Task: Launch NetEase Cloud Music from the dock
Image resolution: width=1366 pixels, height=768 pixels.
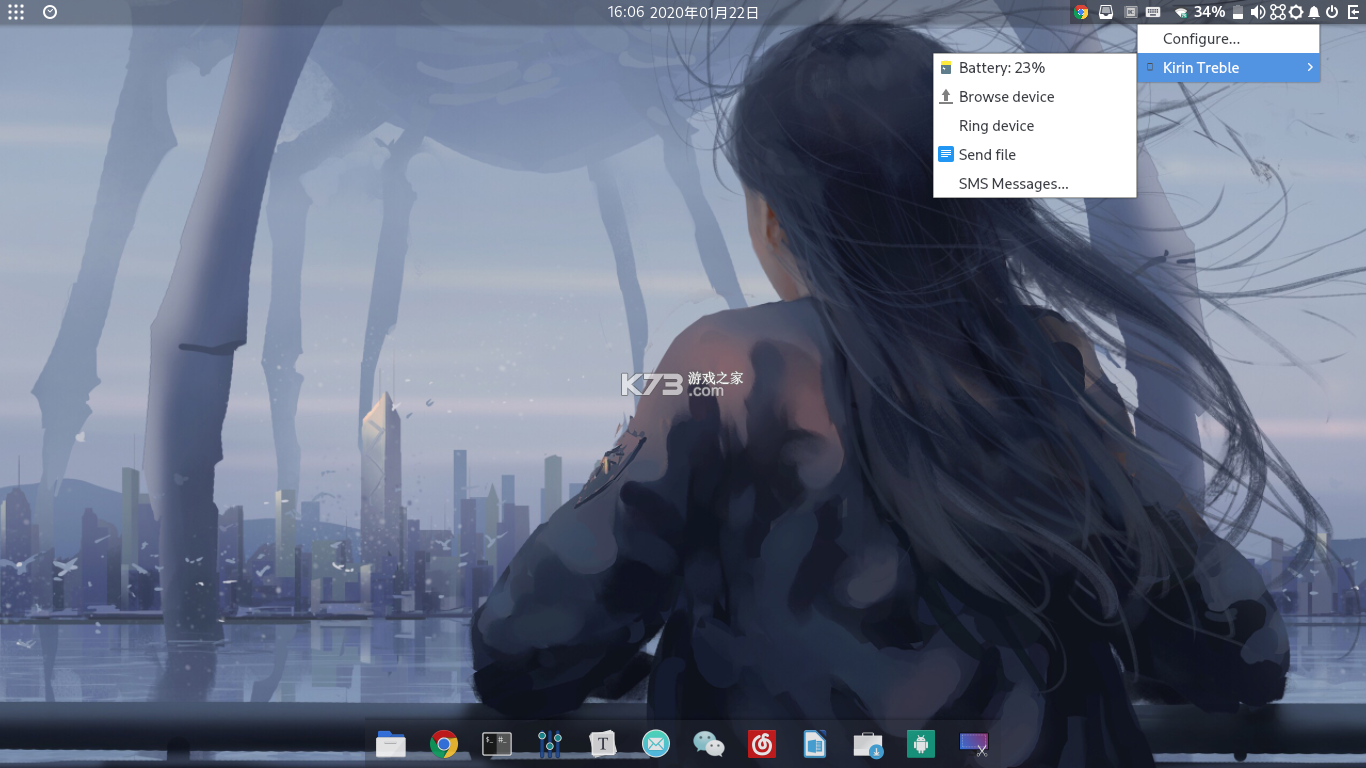Action: coord(762,744)
